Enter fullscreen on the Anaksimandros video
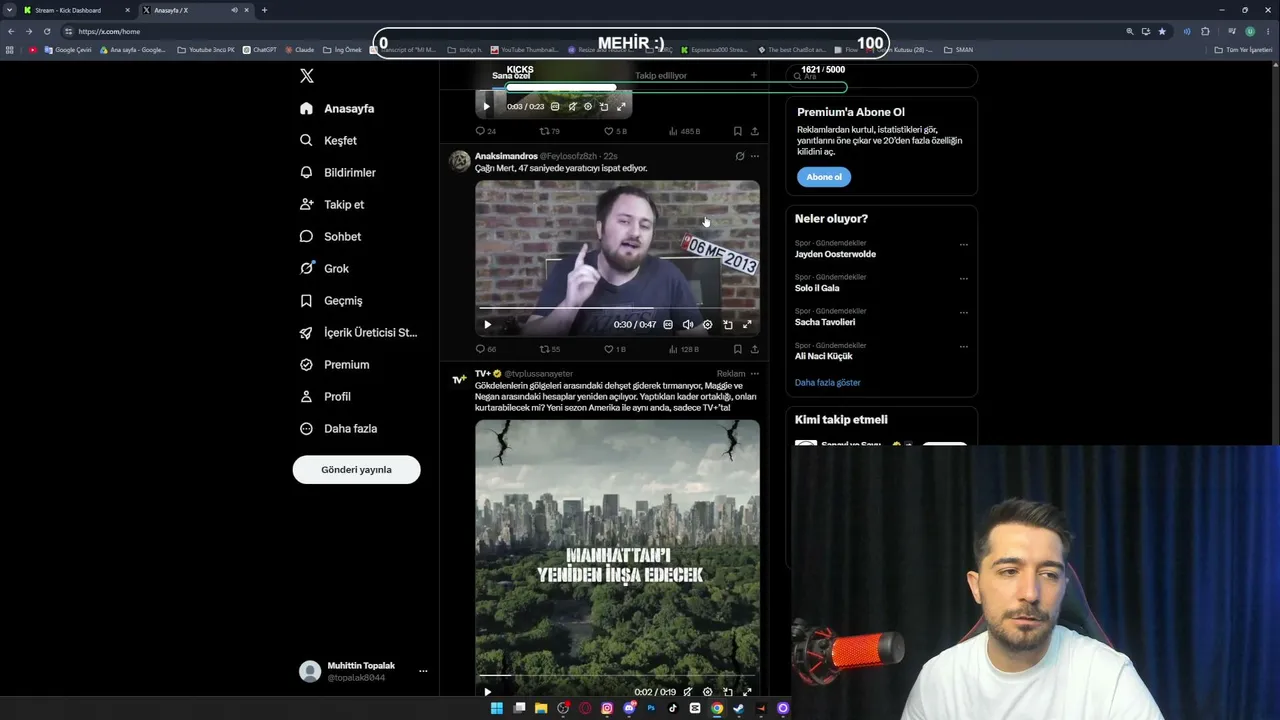Viewport: 1280px width, 720px height. pos(747,324)
